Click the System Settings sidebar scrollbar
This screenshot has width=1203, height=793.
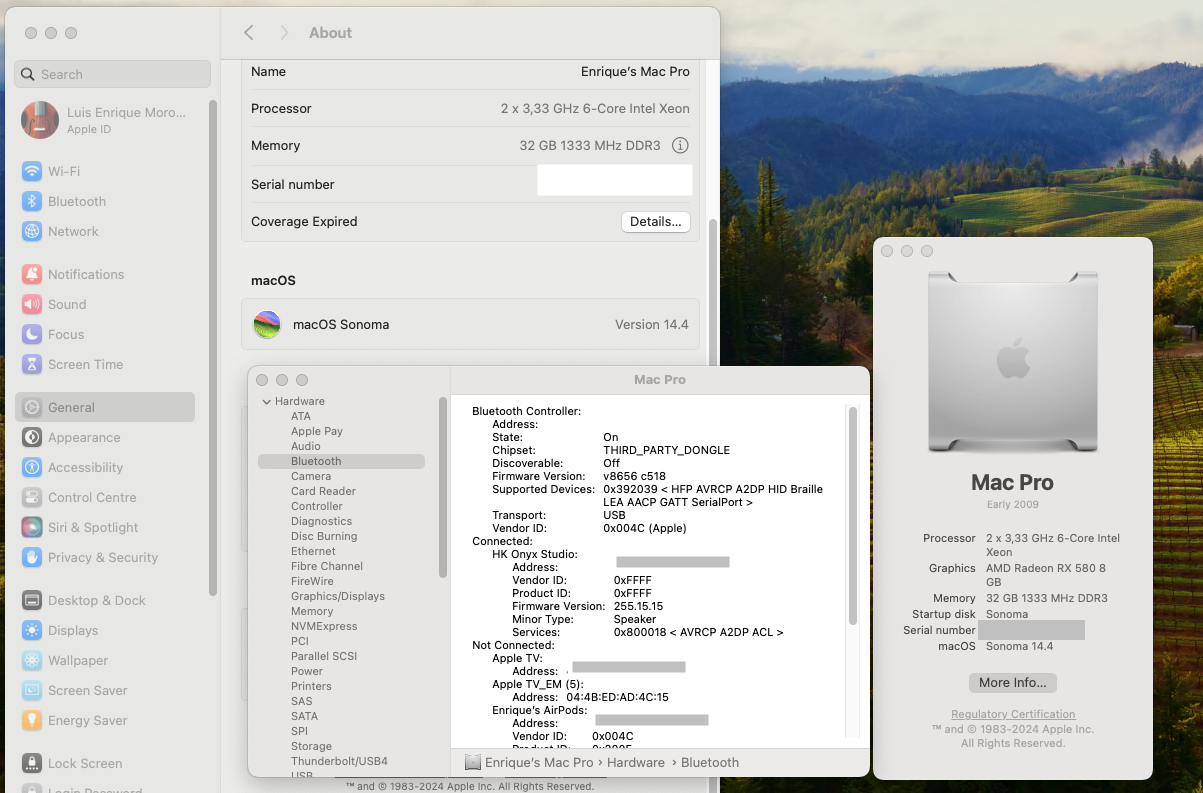tap(212, 347)
